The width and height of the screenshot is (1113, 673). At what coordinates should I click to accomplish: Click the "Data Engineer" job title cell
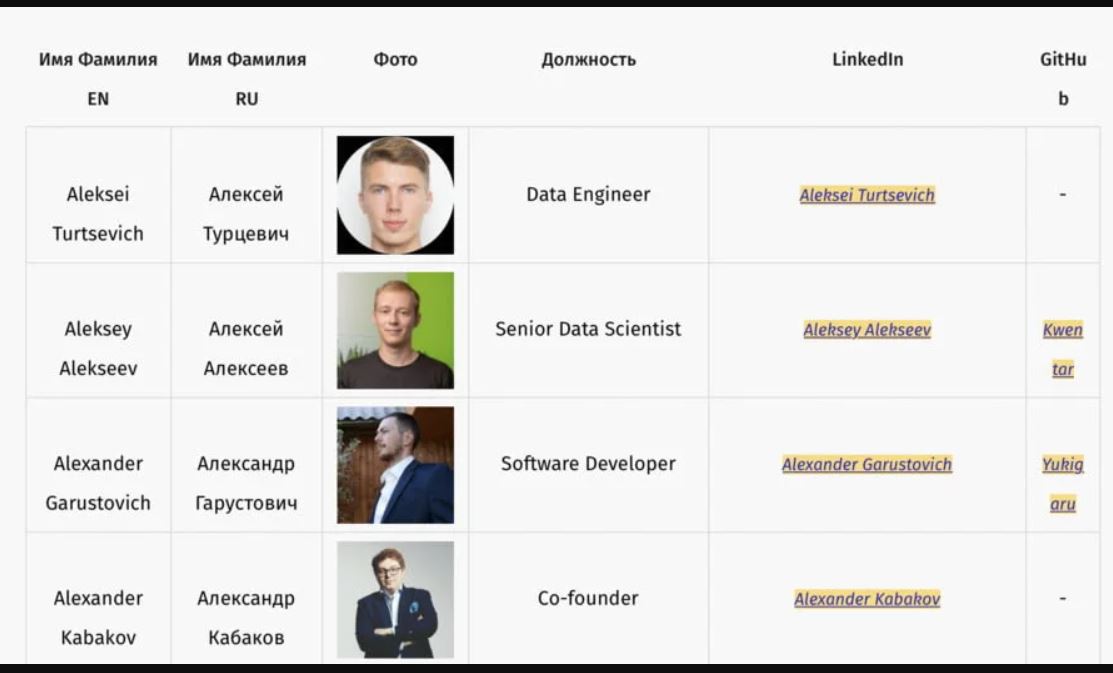588,195
